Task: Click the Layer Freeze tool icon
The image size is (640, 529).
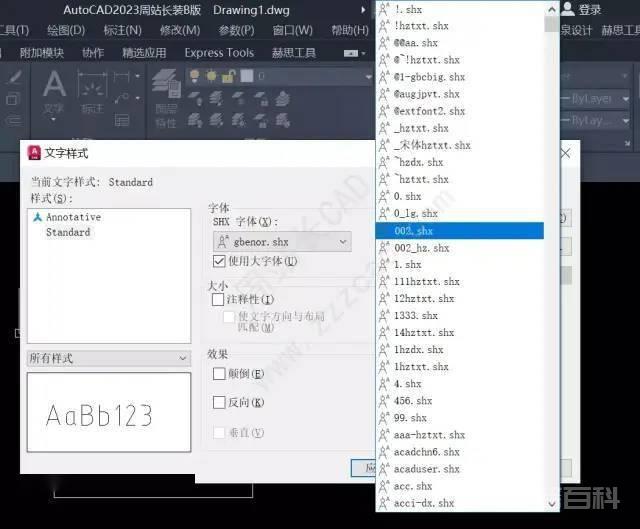Action: [x=238, y=98]
